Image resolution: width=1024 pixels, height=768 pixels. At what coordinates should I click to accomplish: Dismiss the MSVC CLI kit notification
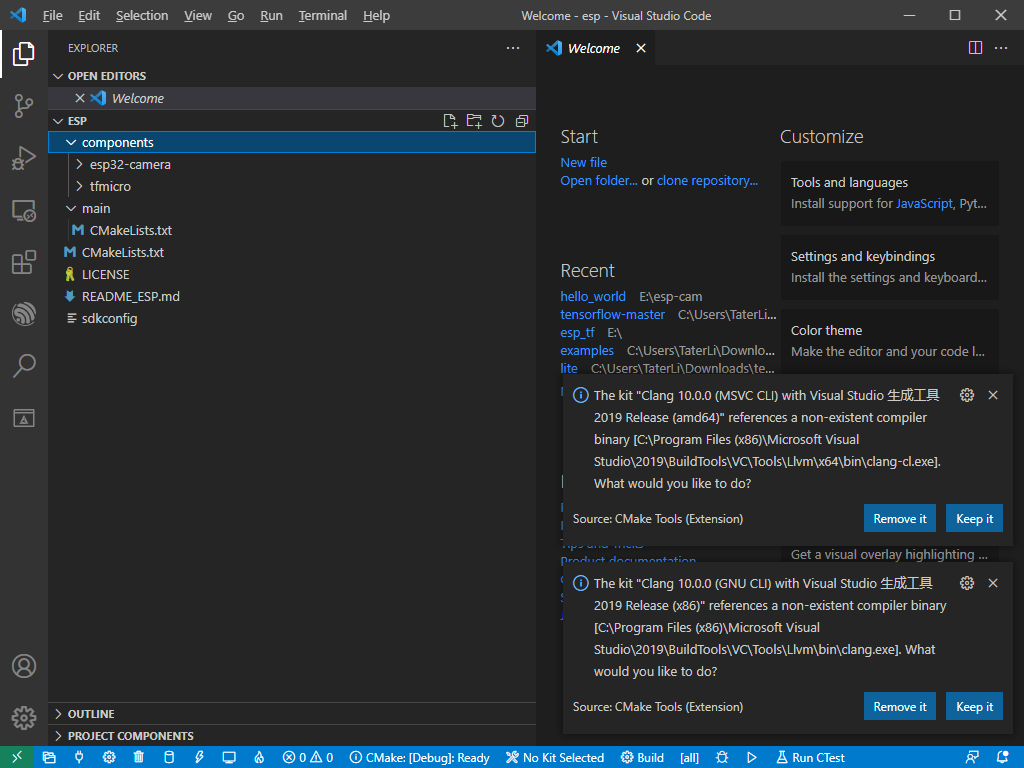tap(993, 395)
